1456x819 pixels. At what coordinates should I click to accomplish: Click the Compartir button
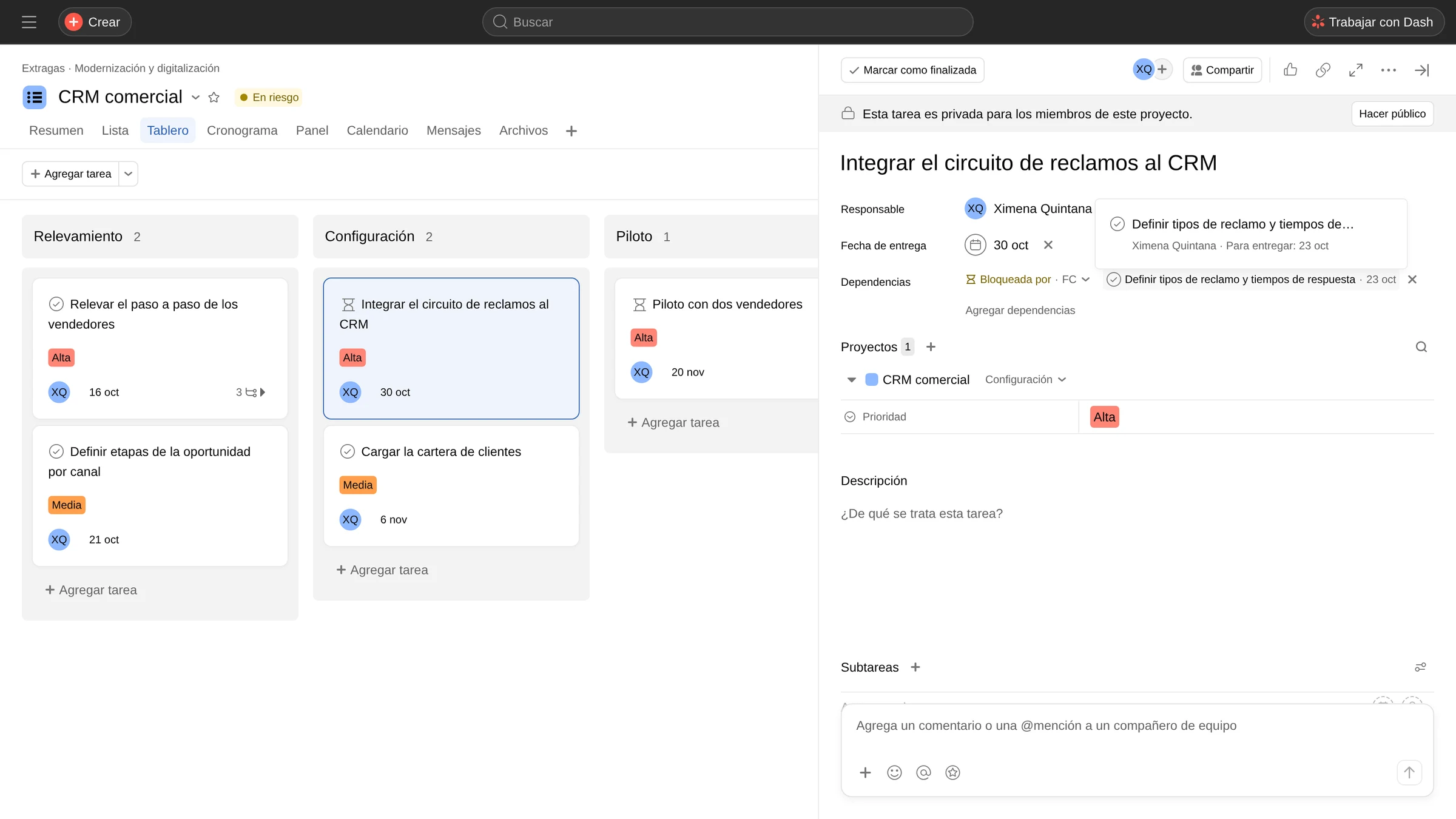1222,70
